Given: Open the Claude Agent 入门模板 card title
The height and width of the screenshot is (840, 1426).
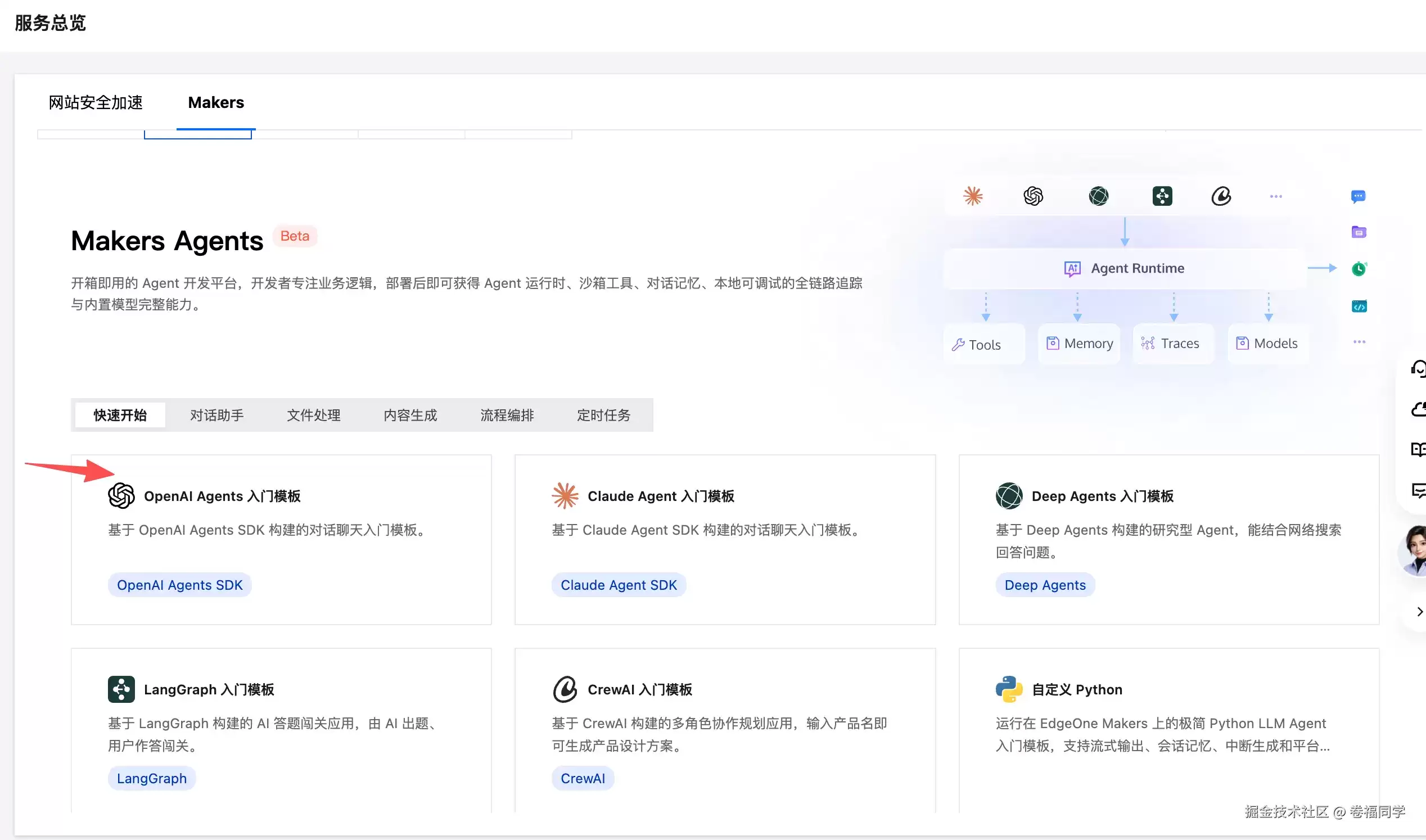Looking at the screenshot, I should coord(661,496).
